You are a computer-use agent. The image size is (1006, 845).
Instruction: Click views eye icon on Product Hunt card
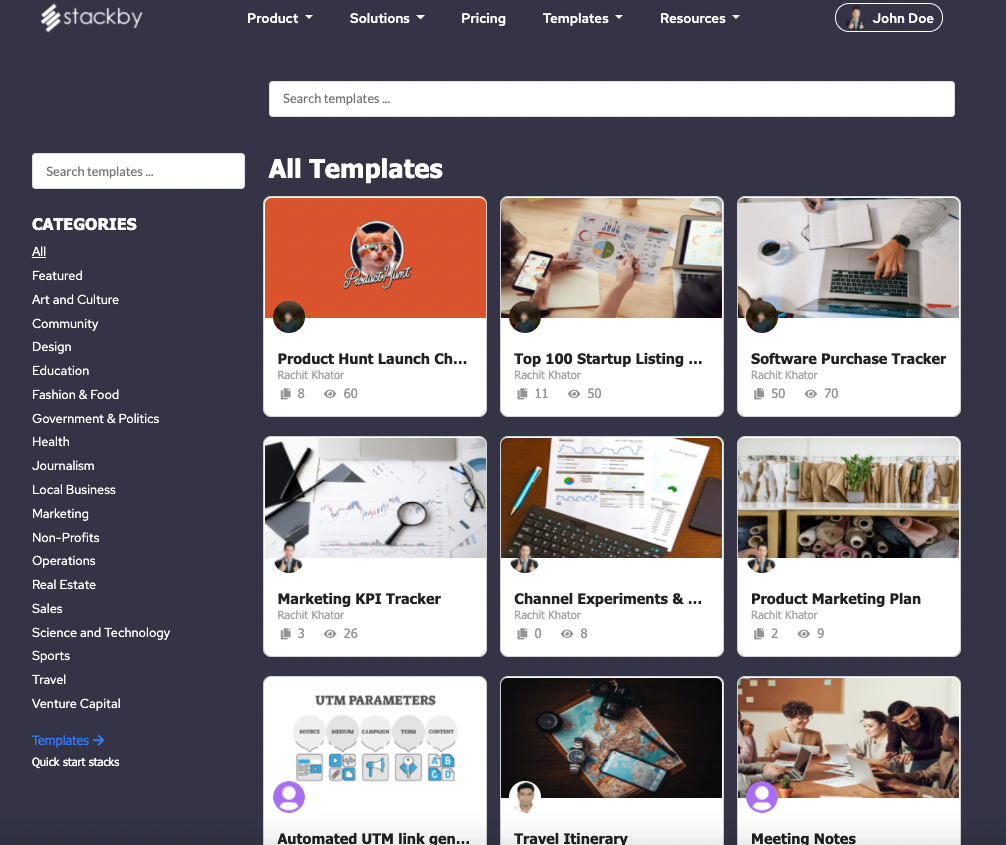330,394
